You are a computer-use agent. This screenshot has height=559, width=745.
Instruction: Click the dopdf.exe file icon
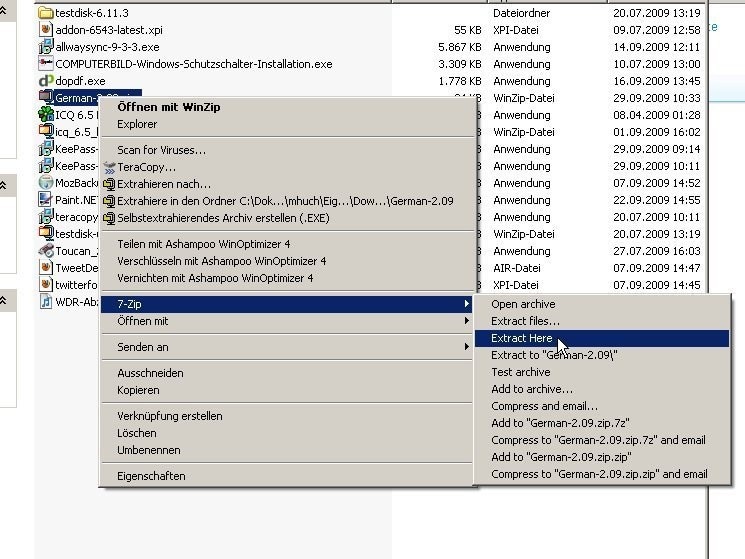click(46, 81)
